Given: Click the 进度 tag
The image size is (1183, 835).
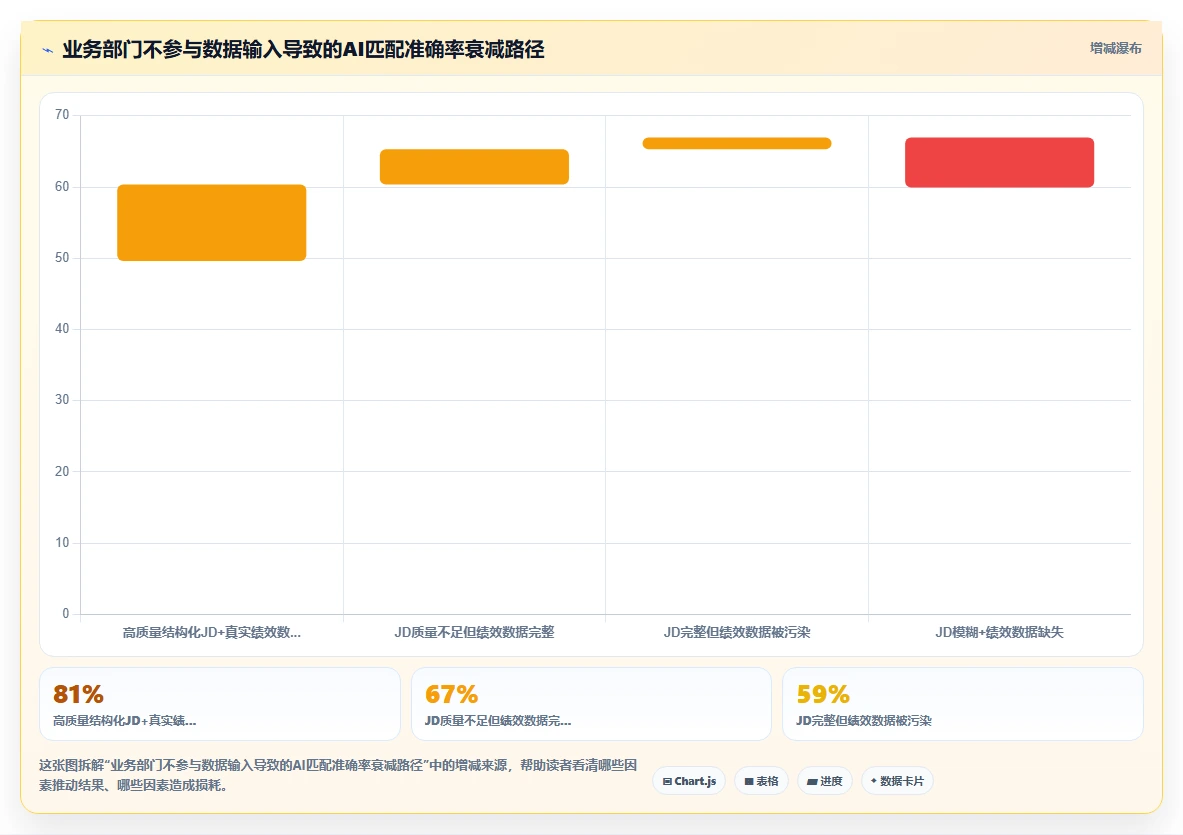Looking at the screenshot, I should [825, 781].
